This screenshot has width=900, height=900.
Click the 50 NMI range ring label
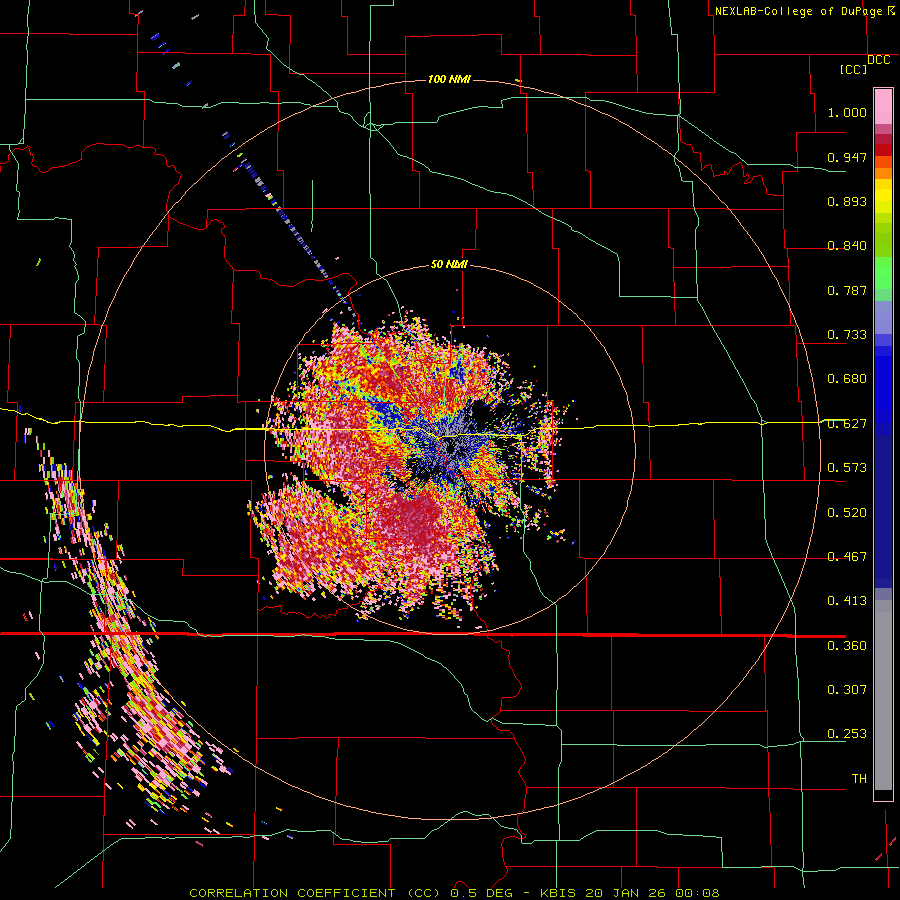coord(449,265)
